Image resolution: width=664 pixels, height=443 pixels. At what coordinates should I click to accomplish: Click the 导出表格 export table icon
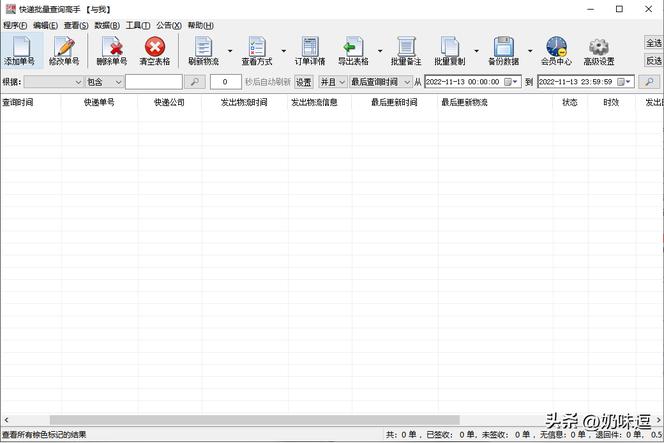[x=353, y=50]
